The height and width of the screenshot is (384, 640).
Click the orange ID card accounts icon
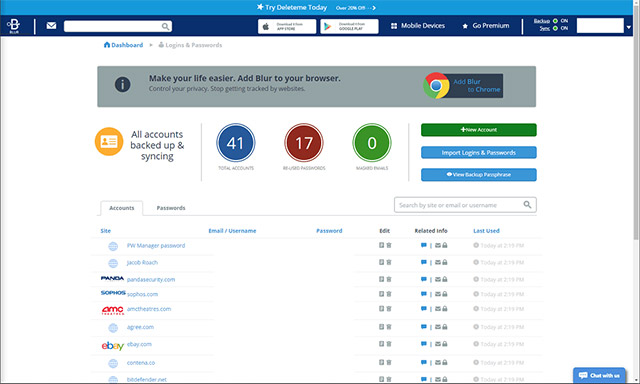(x=109, y=142)
